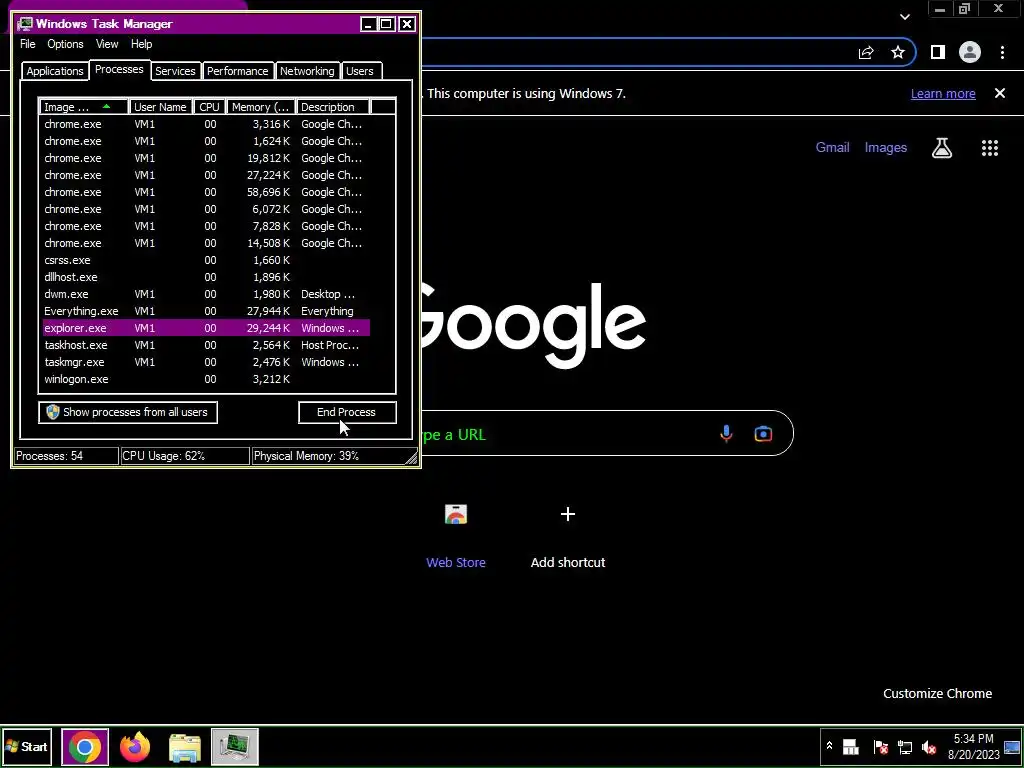Viewport: 1024px width, 768px height.
Task: Select chrome.exe using 58,696 K memory
Action: 206,192
